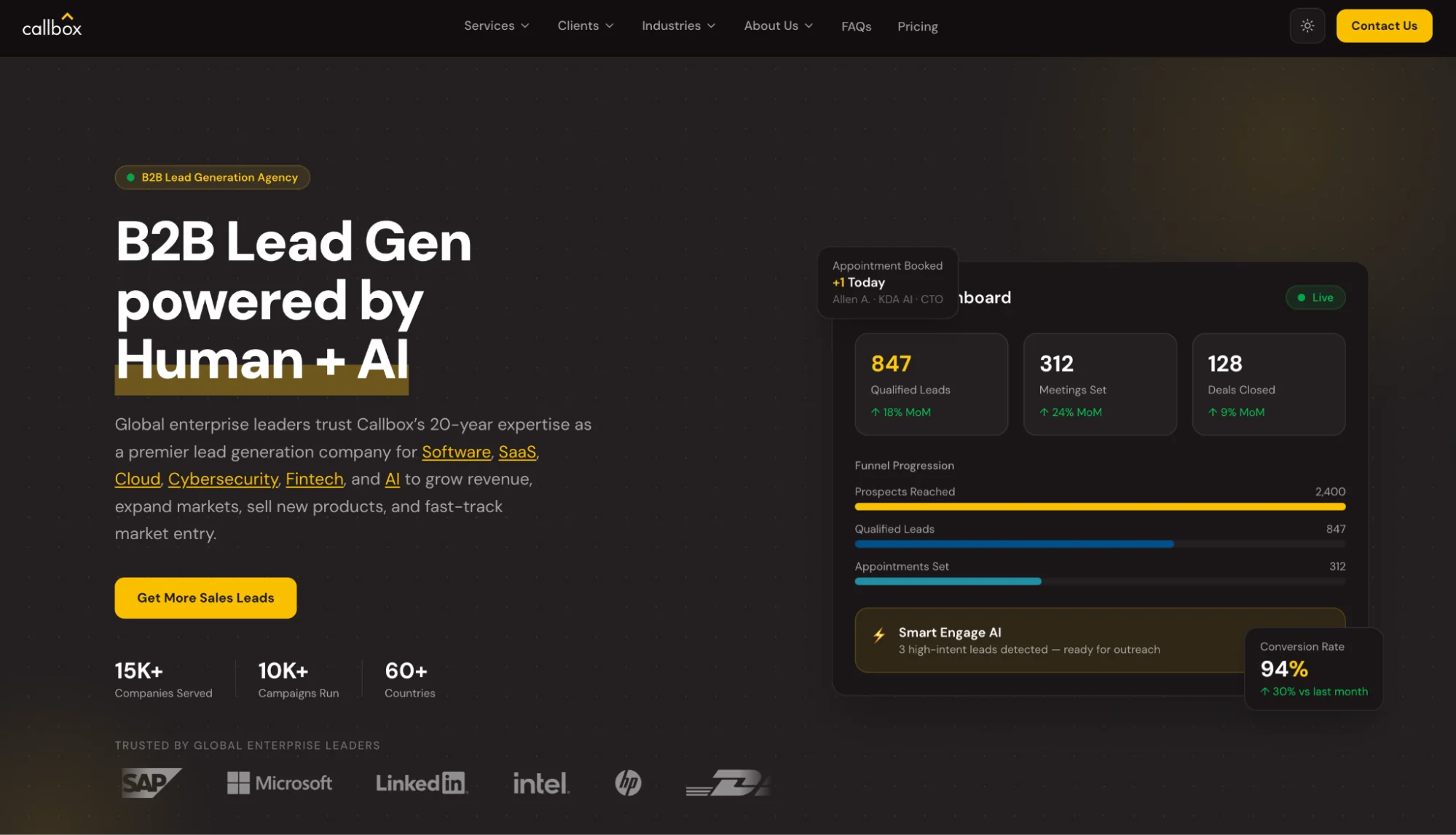
Task: Click the Contact Us button
Action: (1384, 26)
